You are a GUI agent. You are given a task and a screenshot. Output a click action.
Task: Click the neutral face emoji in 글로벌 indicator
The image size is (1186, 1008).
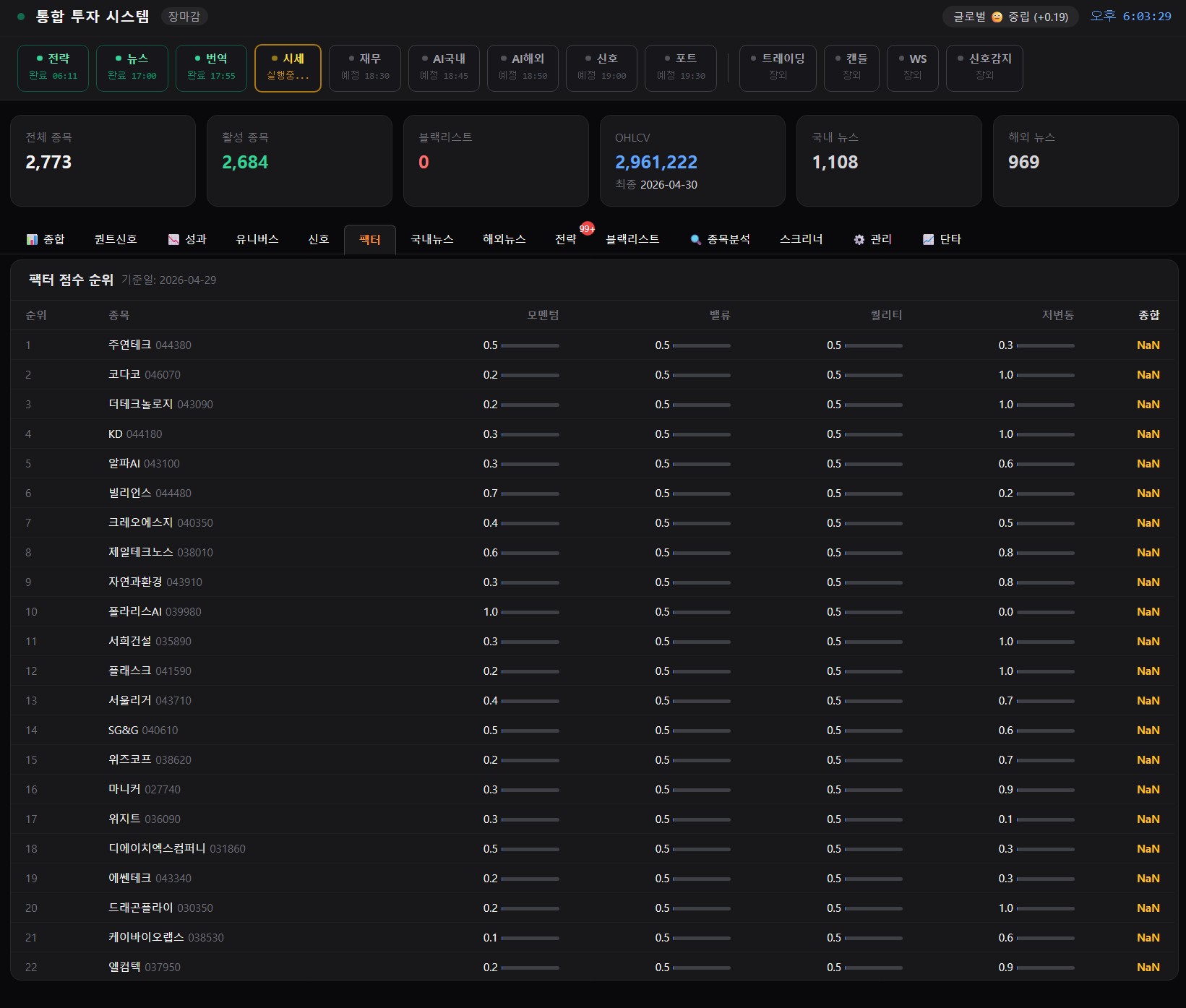(x=996, y=17)
